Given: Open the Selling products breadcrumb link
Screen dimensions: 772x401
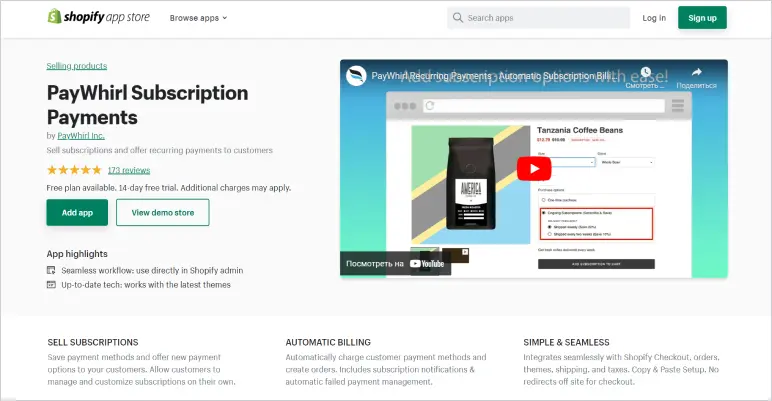Looking at the screenshot, I should (77, 66).
